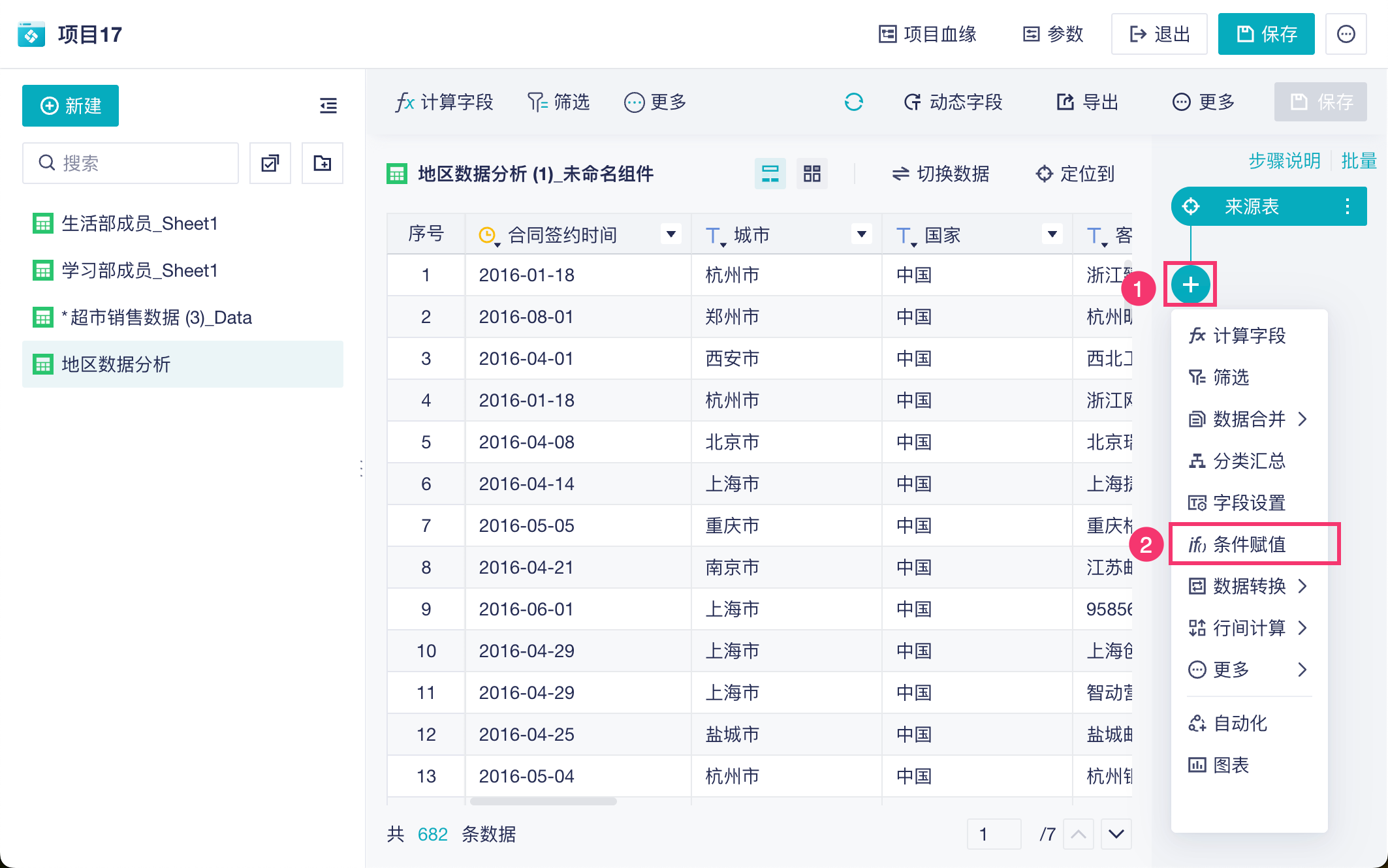Open the 国家 column dropdown arrow
Viewport: 1388px width, 868px height.
pyautogui.click(x=1052, y=234)
